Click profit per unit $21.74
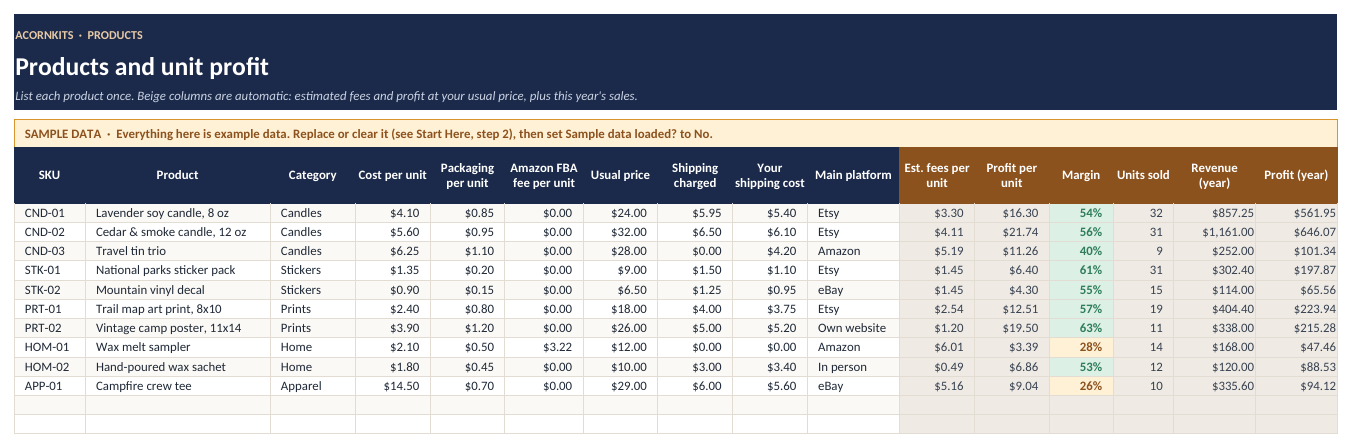This screenshot has height=448, width=1352. click(1011, 232)
